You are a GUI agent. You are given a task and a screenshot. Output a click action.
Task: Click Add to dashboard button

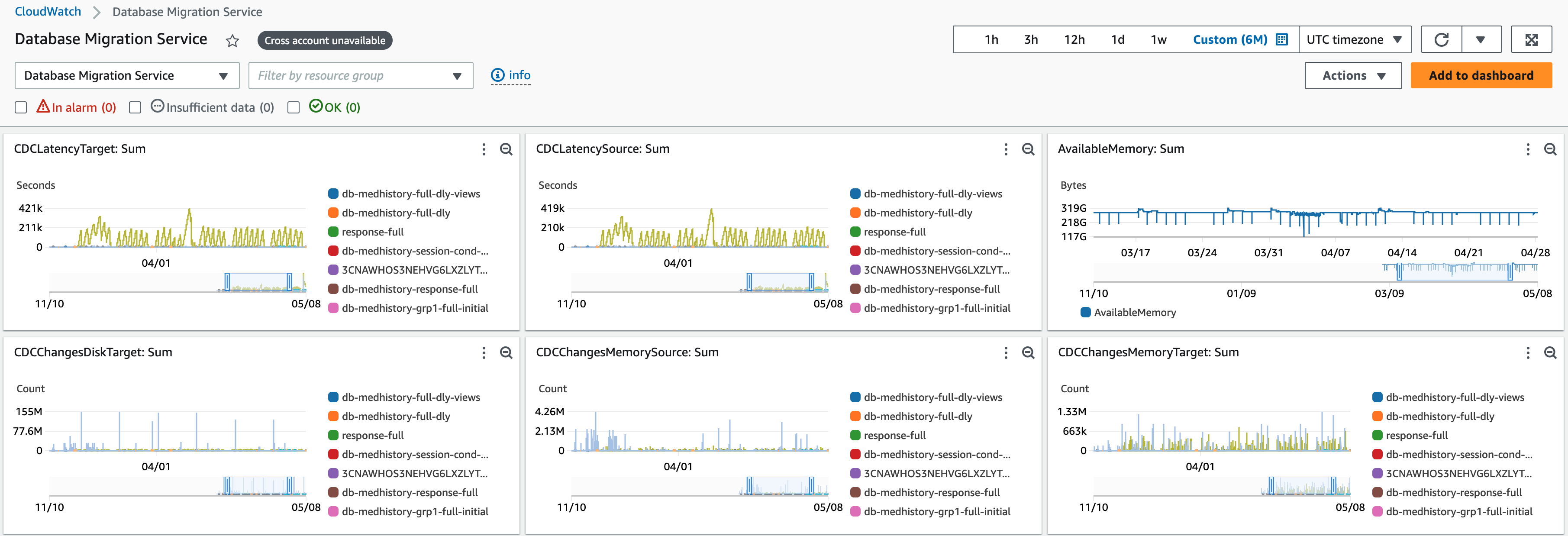[1481, 75]
